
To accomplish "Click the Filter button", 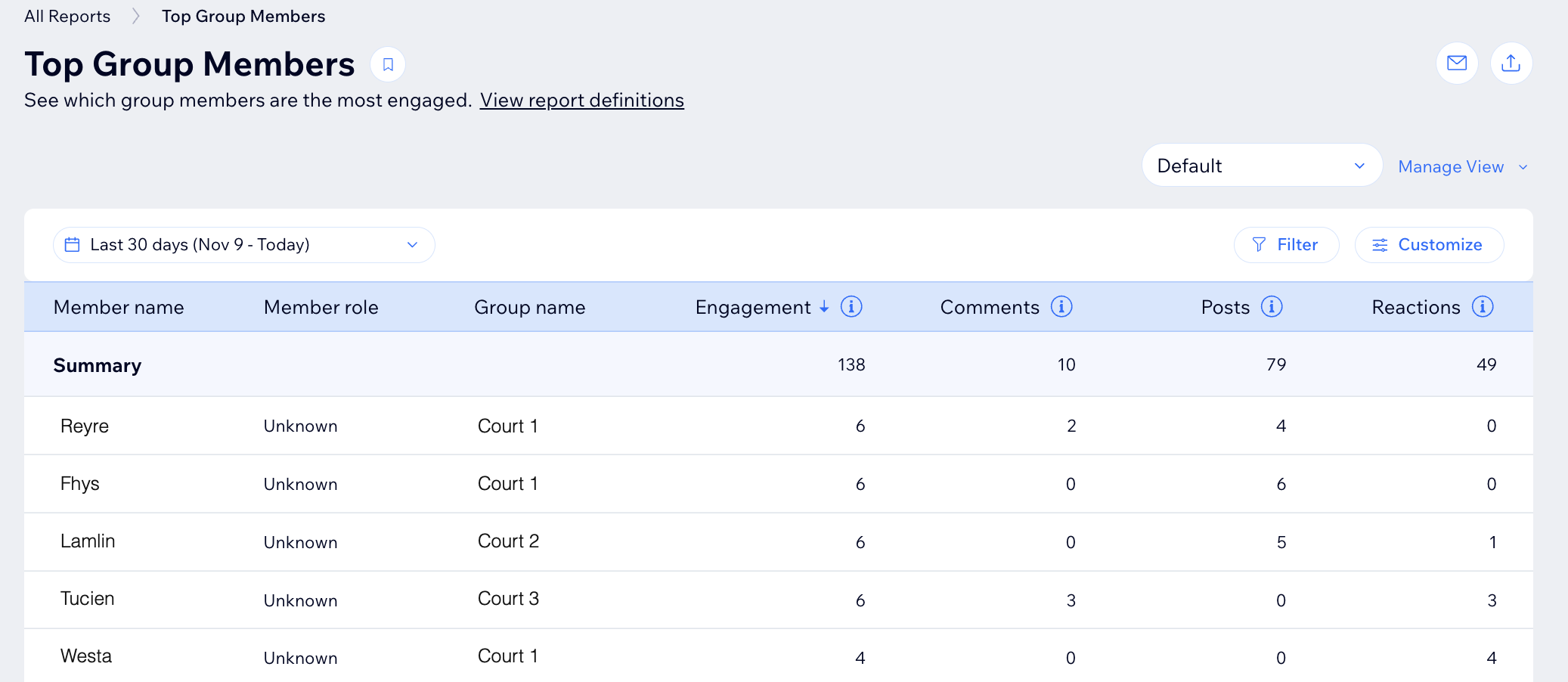I will coord(1286,245).
